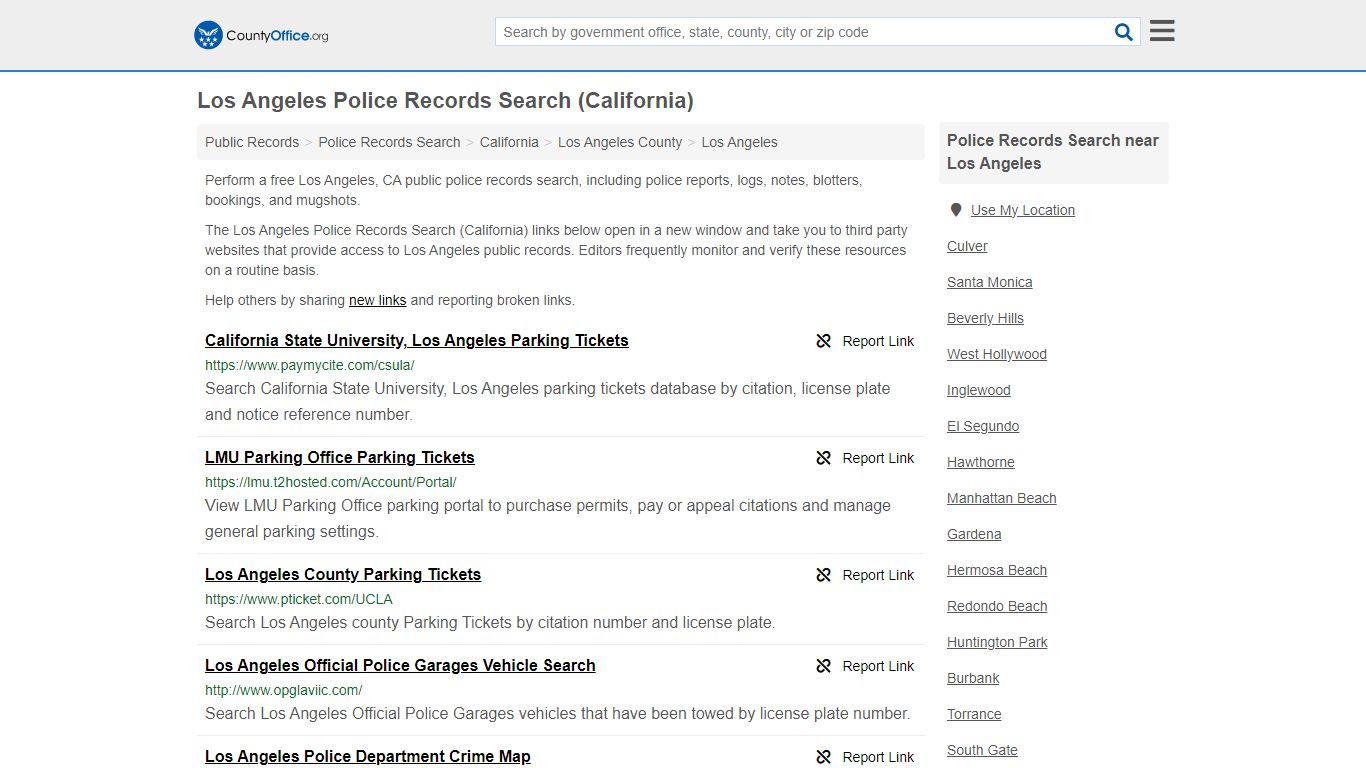Open the paymycite.com/csula URL
This screenshot has height=768, width=1366.
(x=309, y=365)
